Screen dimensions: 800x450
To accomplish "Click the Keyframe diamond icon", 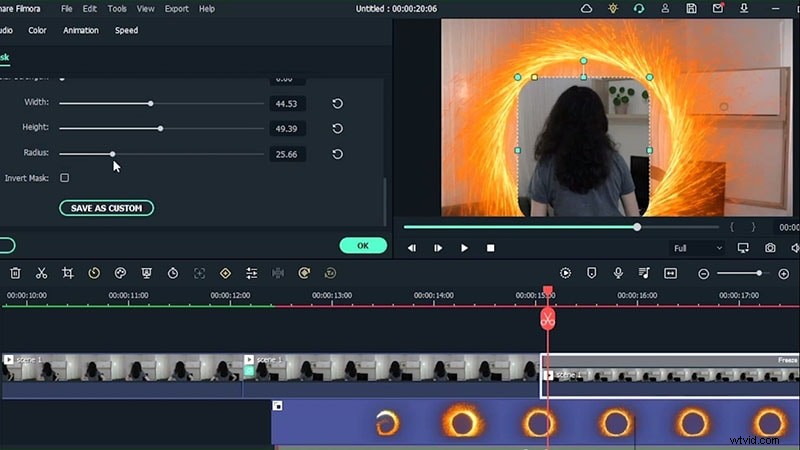I will (225, 273).
